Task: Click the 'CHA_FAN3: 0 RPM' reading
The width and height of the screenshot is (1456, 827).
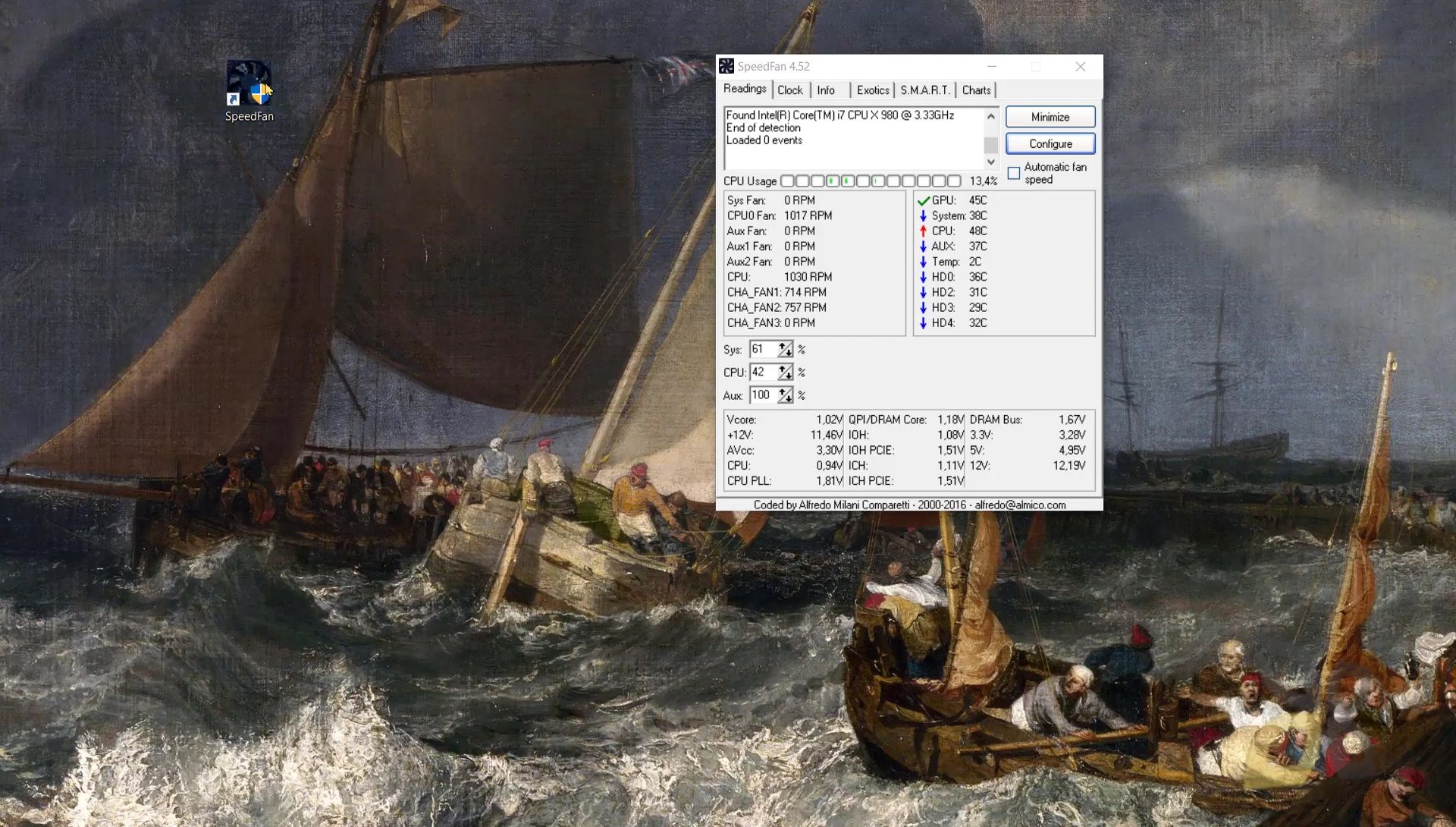Action: coord(771,323)
